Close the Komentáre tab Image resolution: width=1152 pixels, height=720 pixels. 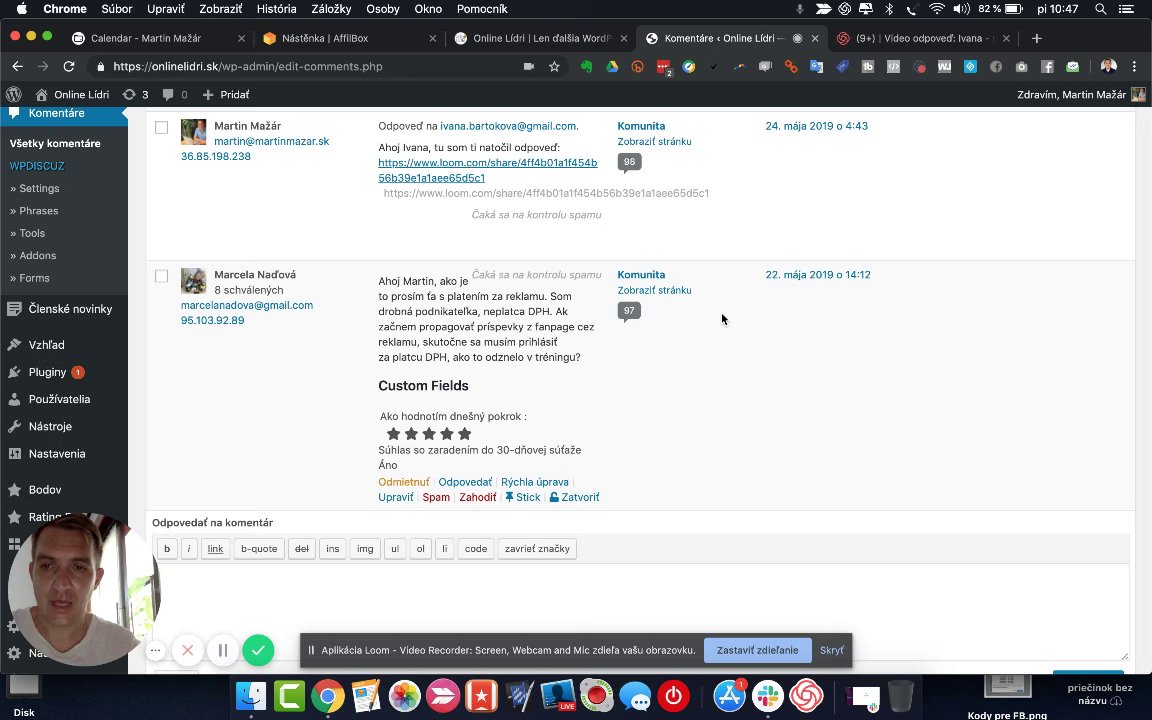coord(815,38)
